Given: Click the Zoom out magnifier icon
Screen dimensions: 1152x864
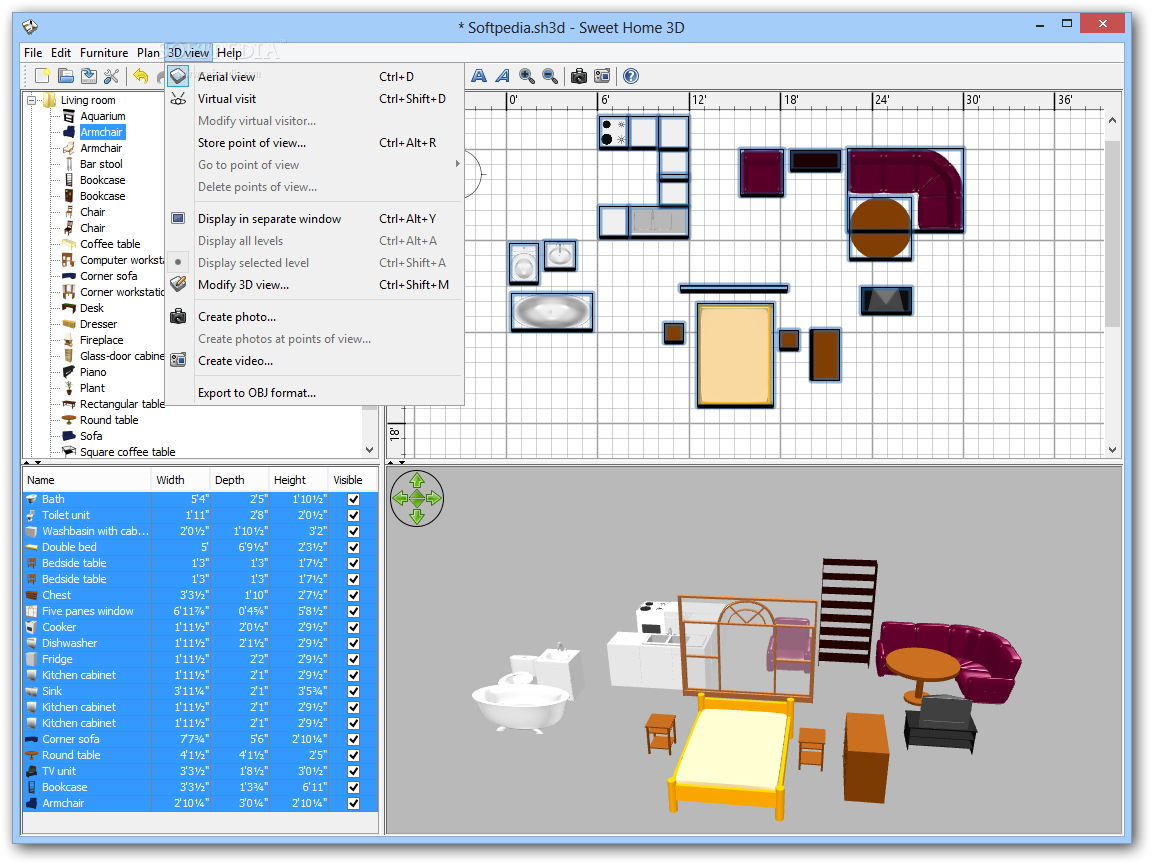Looking at the screenshot, I should tap(550, 76).
